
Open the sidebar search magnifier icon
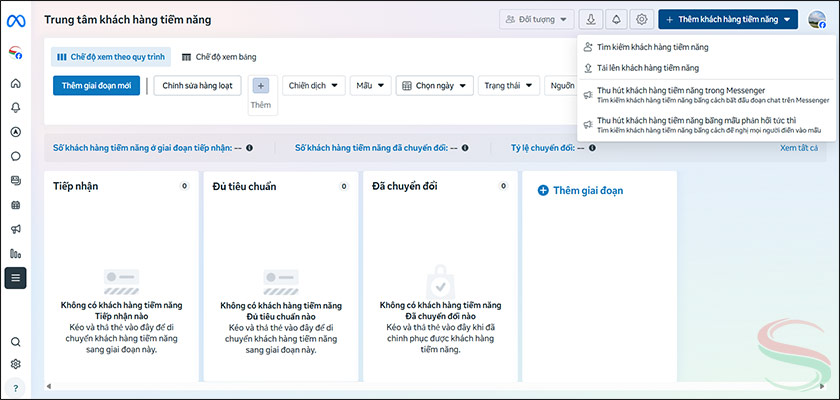tap(15, 341)
